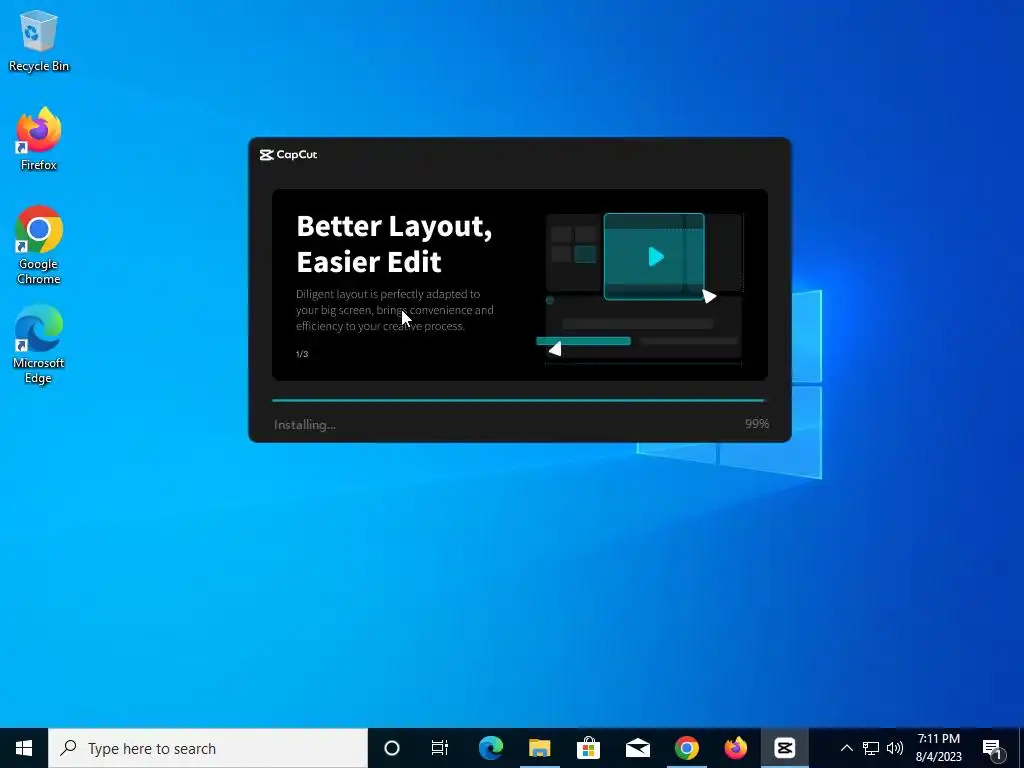Select the Microsoft Edge desktop shortcut
The width and height of the screenshot is (1024, 768).
pyautogui.click(x=39, y=344)
